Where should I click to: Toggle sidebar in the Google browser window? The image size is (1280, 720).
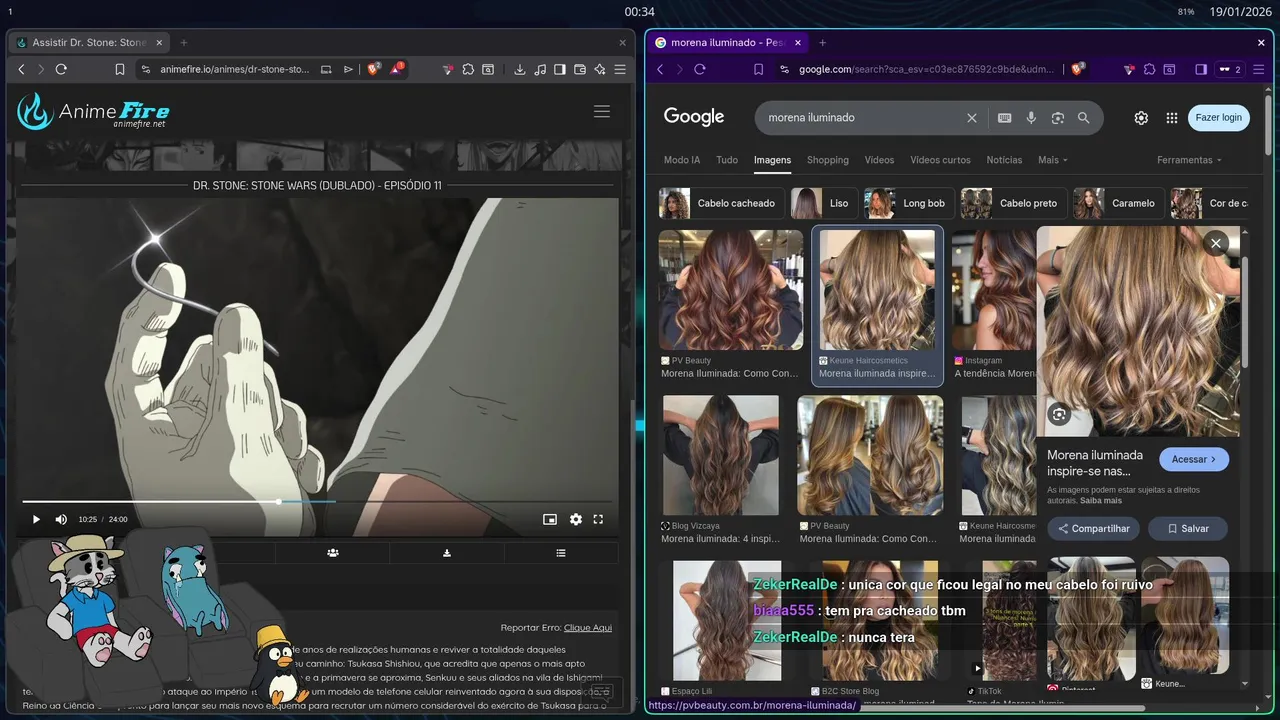pyautogui.click(x=1201, y=69)
